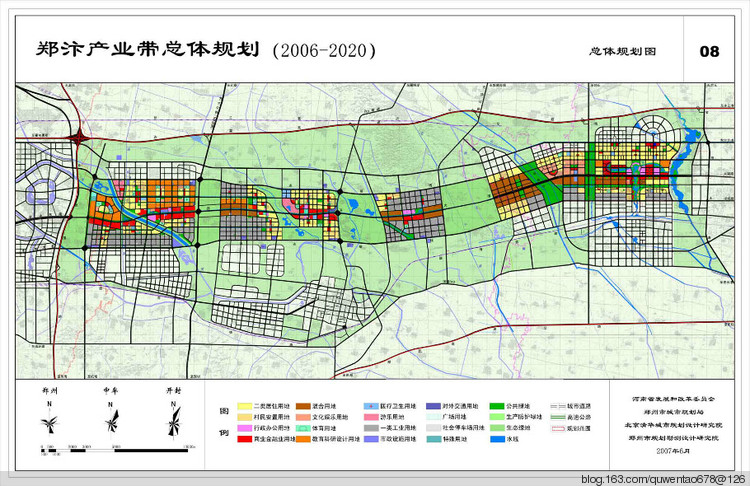The width and height of the screenshot is (750, 486).
Task: Click the urban road line symbol in legend
Action: [558, 406]
